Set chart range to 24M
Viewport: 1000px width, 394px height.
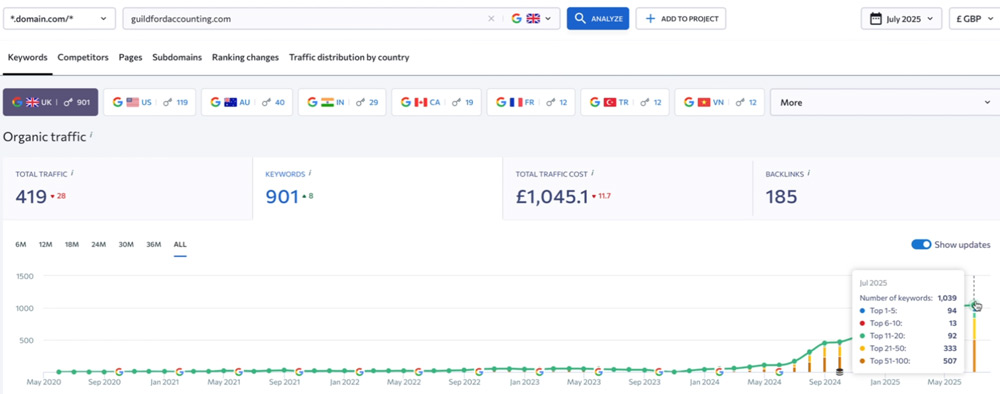point(98,244)
